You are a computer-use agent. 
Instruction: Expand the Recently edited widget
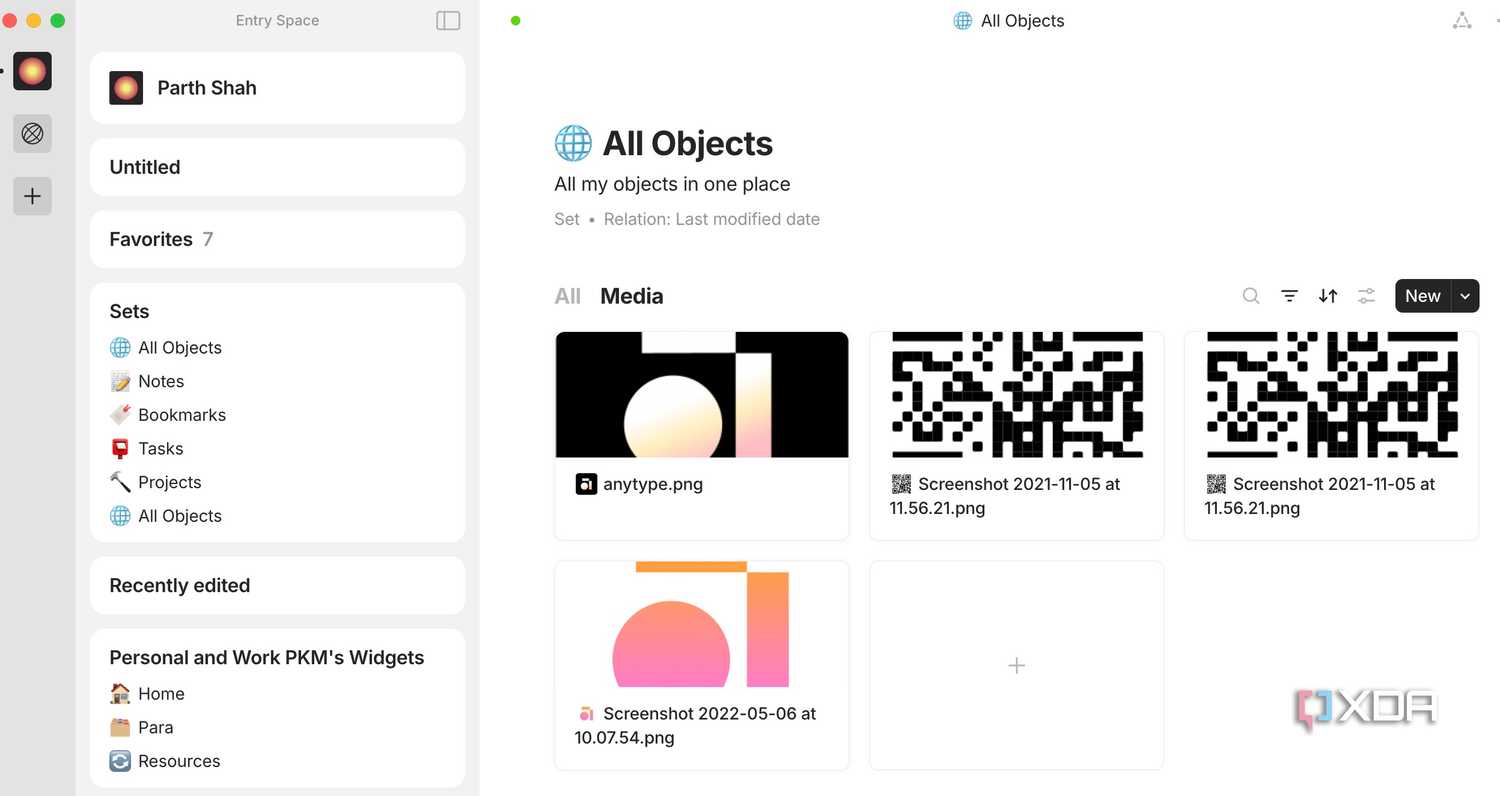pyautogui.click(x=277, y=585)
